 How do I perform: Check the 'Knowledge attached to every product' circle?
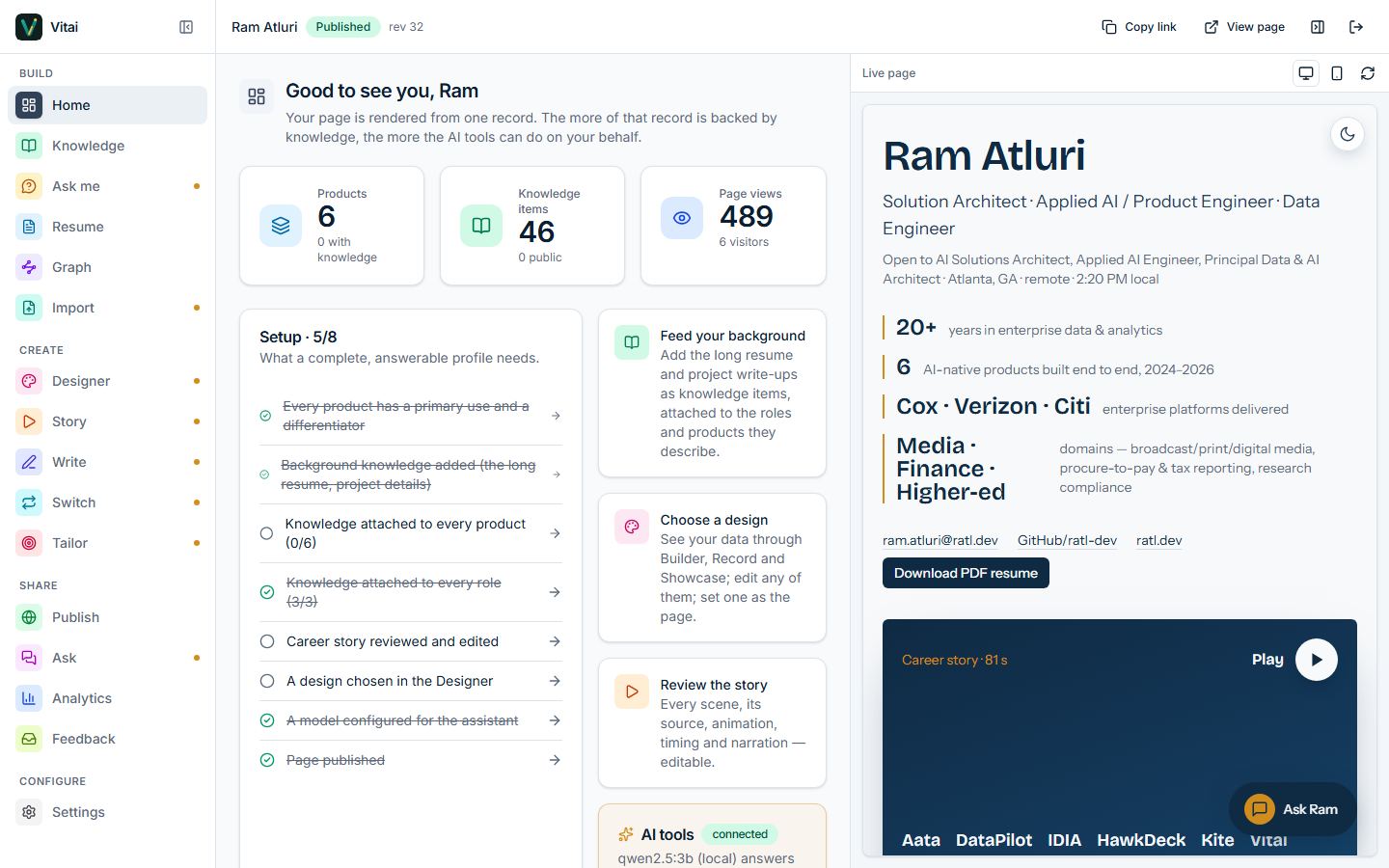[266, 533]
